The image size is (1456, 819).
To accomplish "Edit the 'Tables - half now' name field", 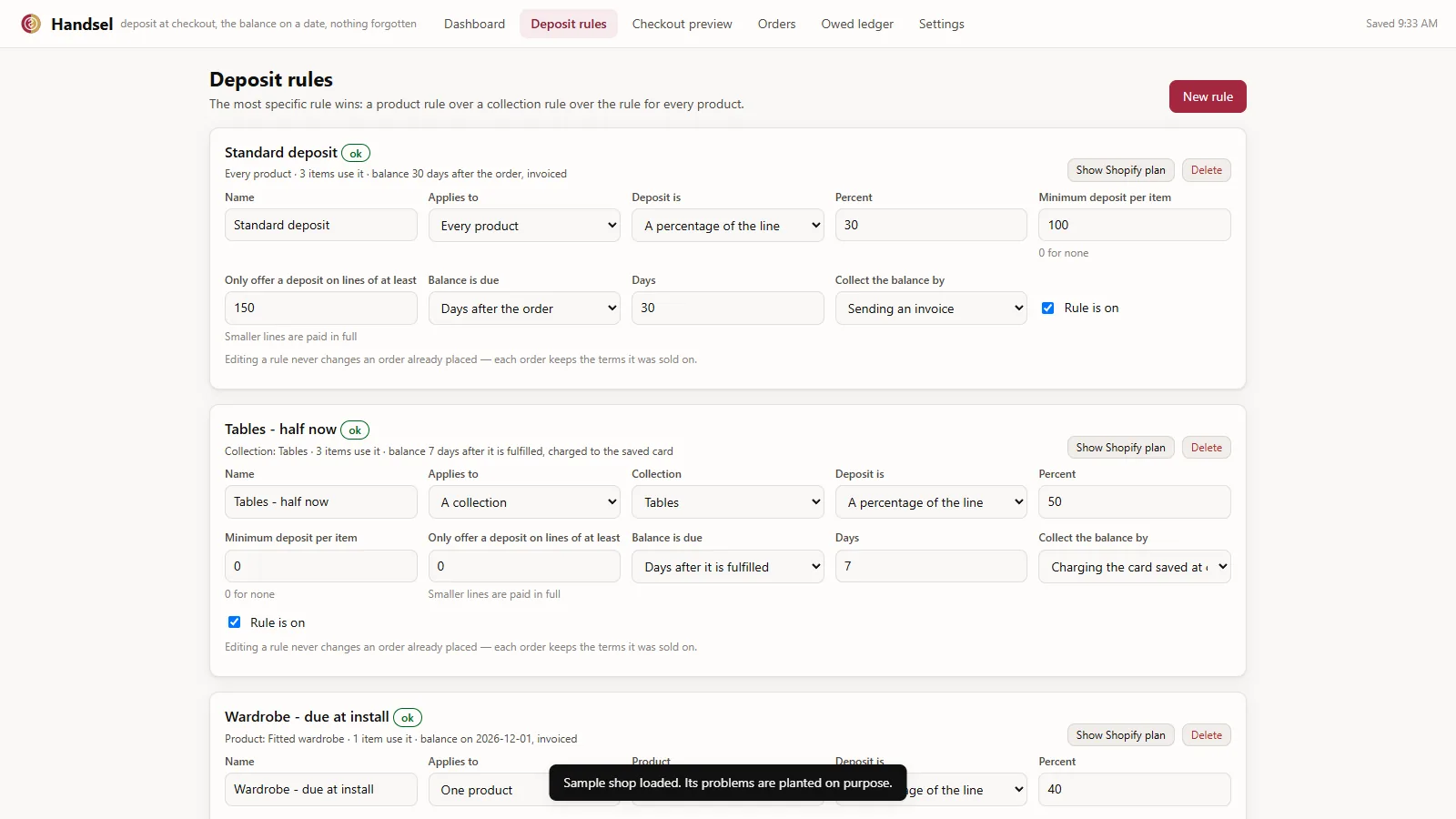I will point(321,501).
